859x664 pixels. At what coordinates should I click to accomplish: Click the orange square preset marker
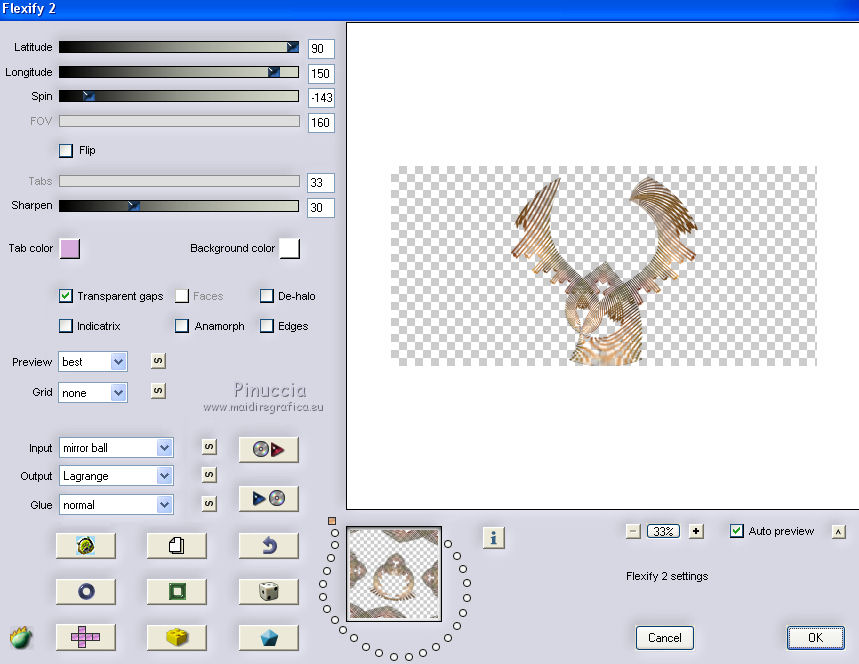[331, 521]
